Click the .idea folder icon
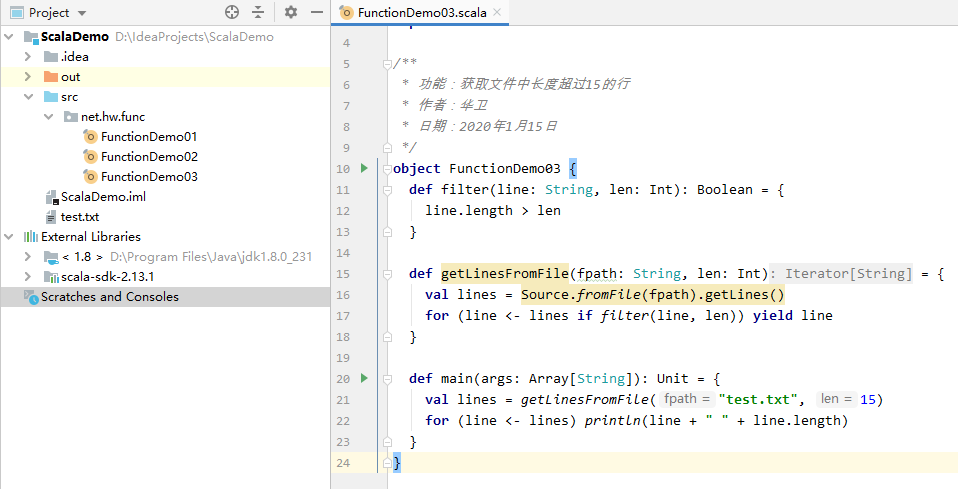 [51, 56]
